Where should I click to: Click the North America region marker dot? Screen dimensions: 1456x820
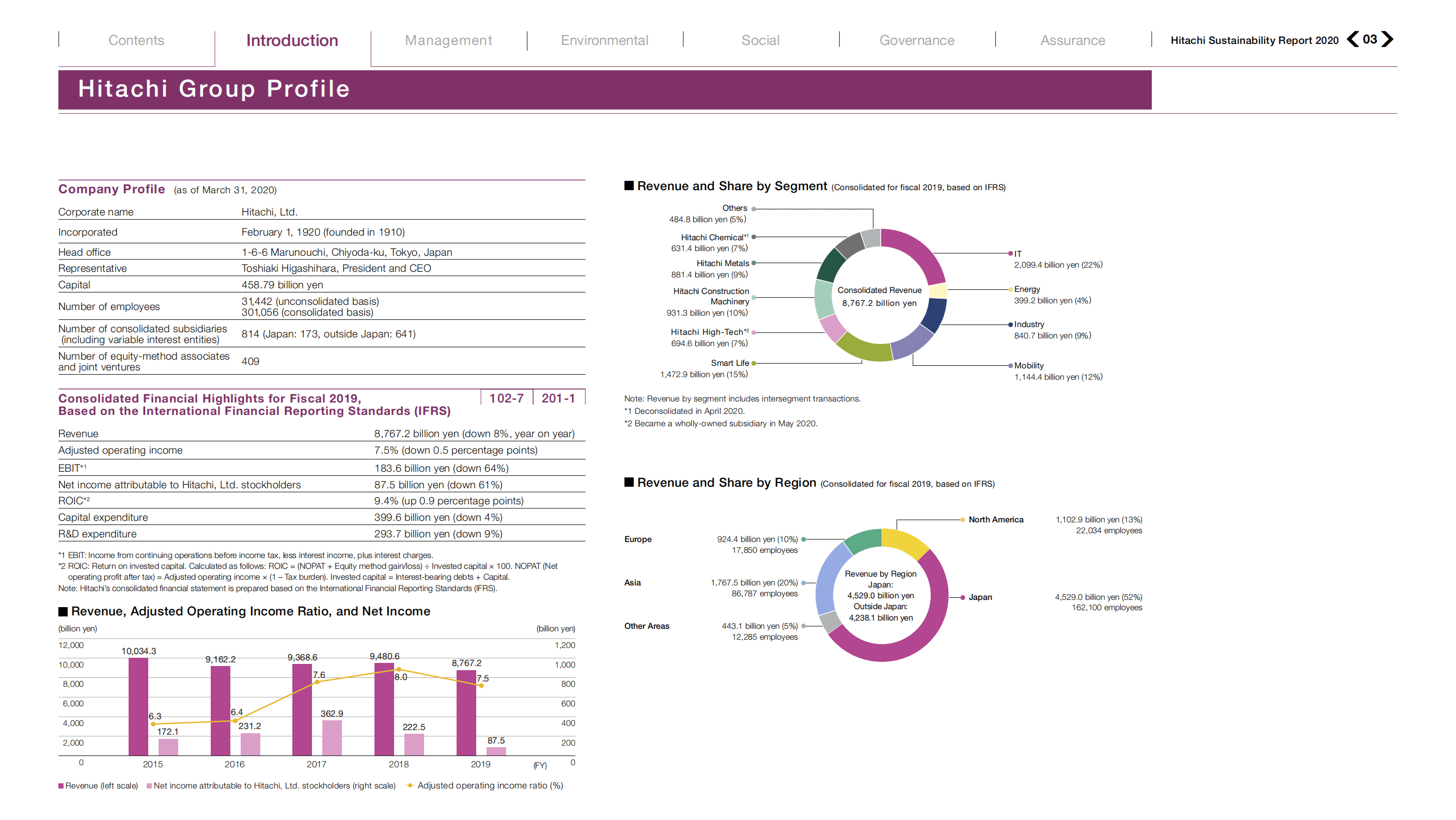pos(963,520)
